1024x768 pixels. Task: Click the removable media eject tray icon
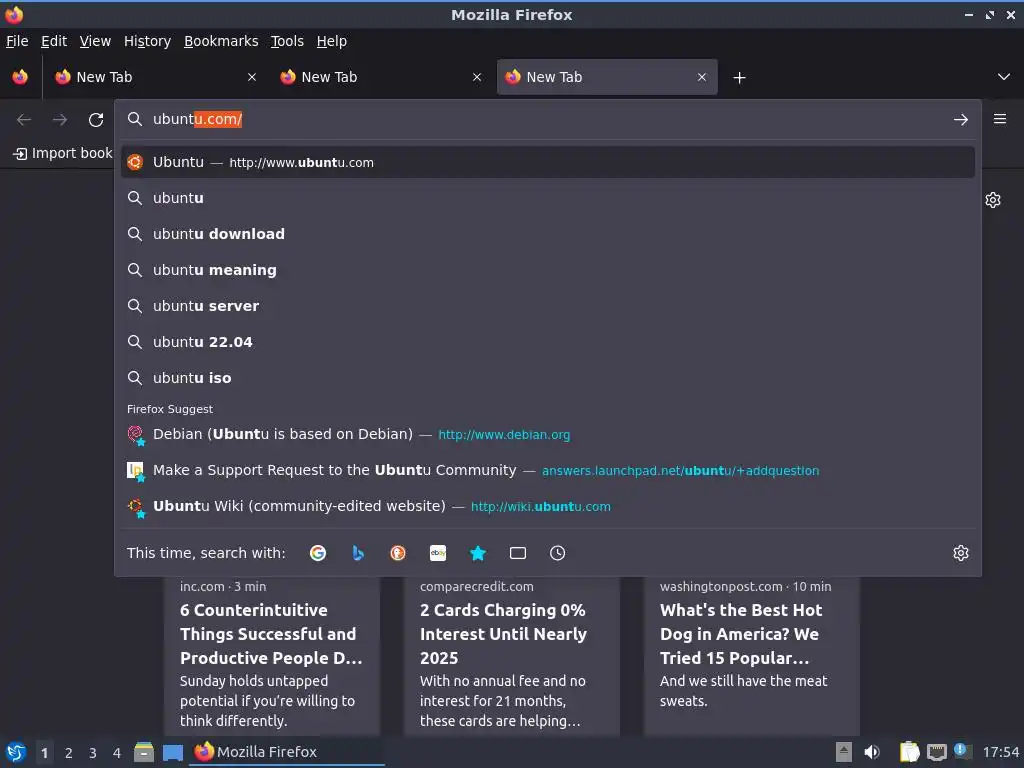(x=844, y=752)
